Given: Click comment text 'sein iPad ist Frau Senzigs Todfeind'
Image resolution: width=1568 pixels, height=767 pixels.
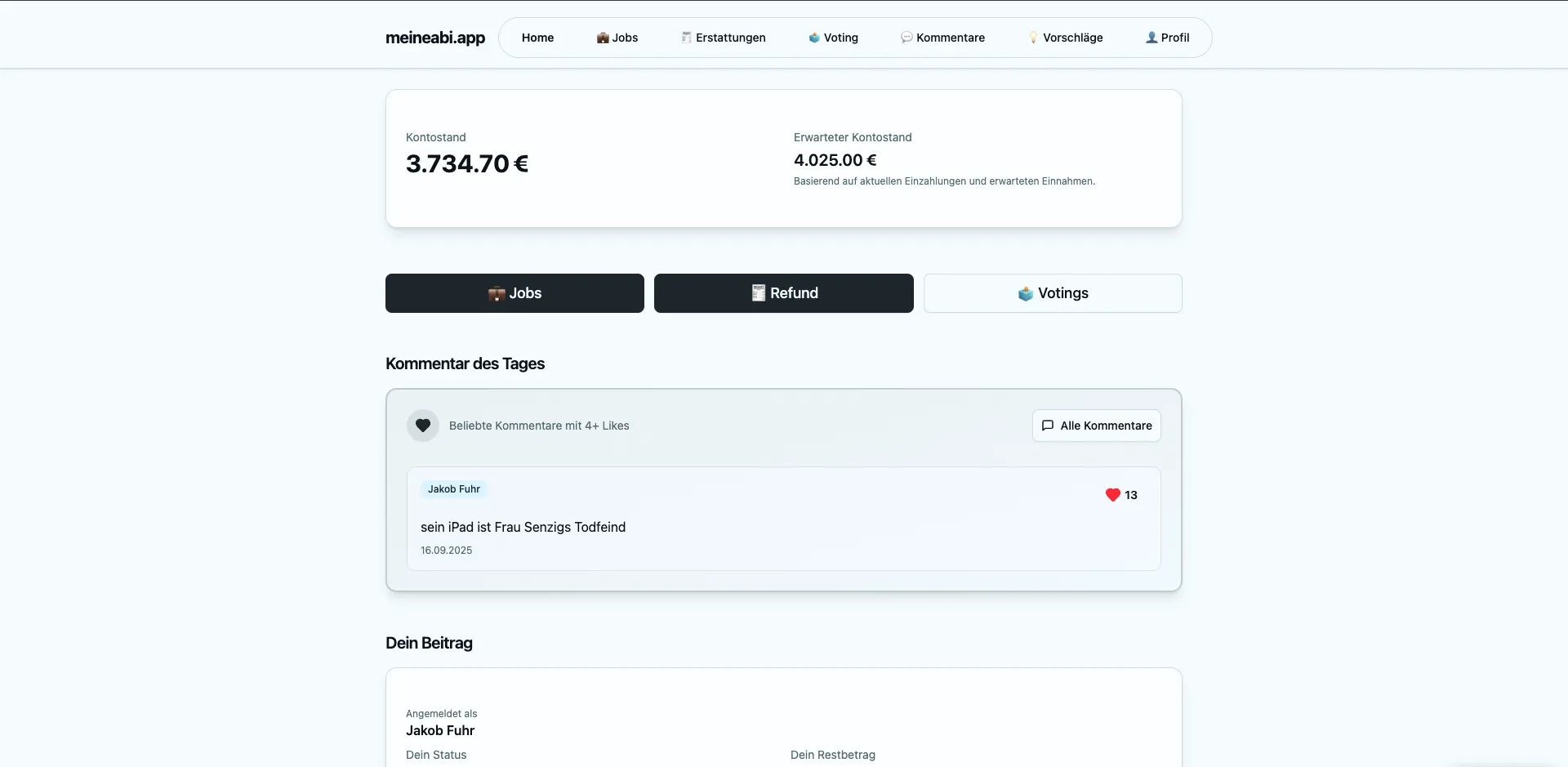Looking at the screenshot, I should [x=523, y=528].
